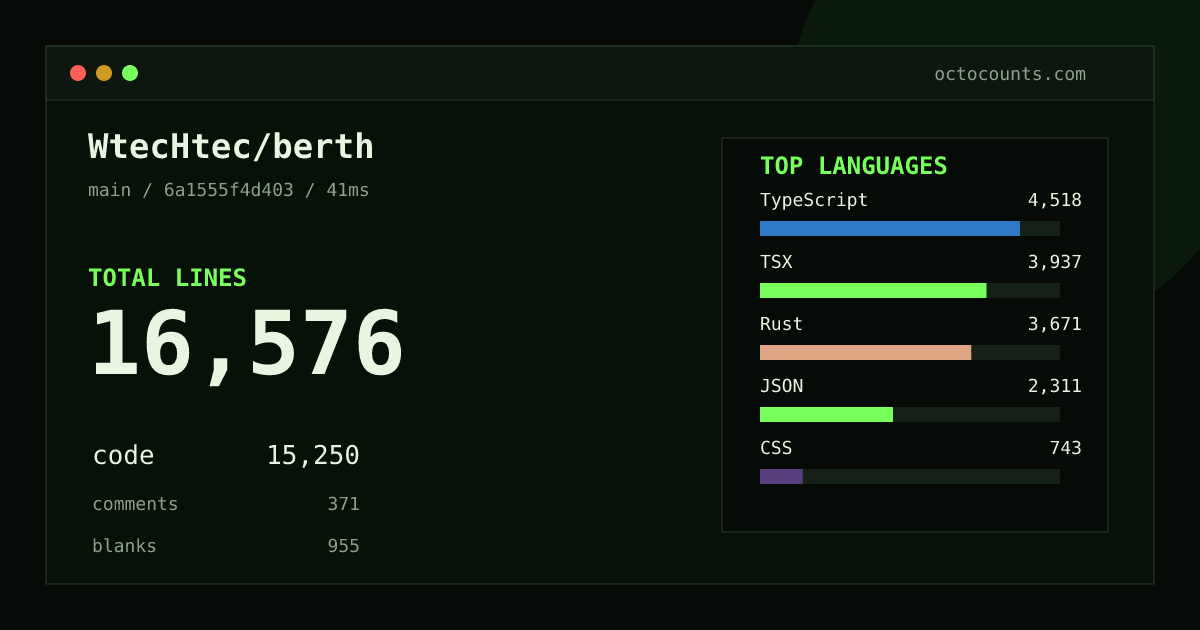Click the purple CSS bar
The width and height of the screenshot is (1200, 630).
[781, 476]
